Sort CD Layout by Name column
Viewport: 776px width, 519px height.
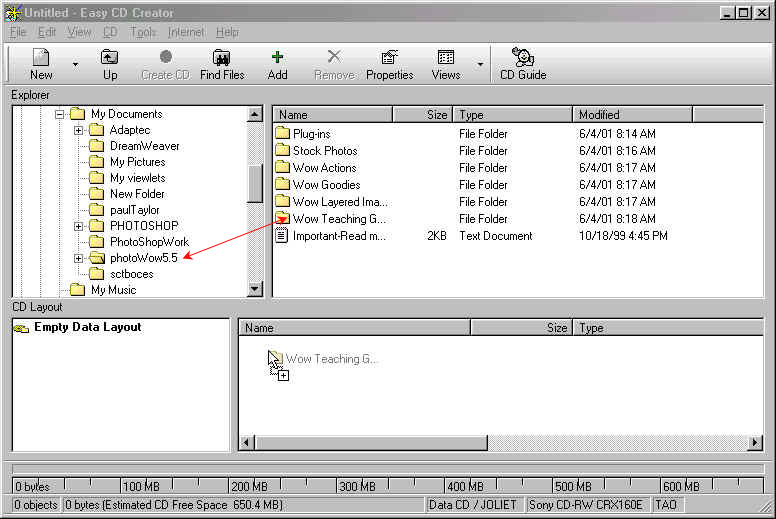pos(354,328)
